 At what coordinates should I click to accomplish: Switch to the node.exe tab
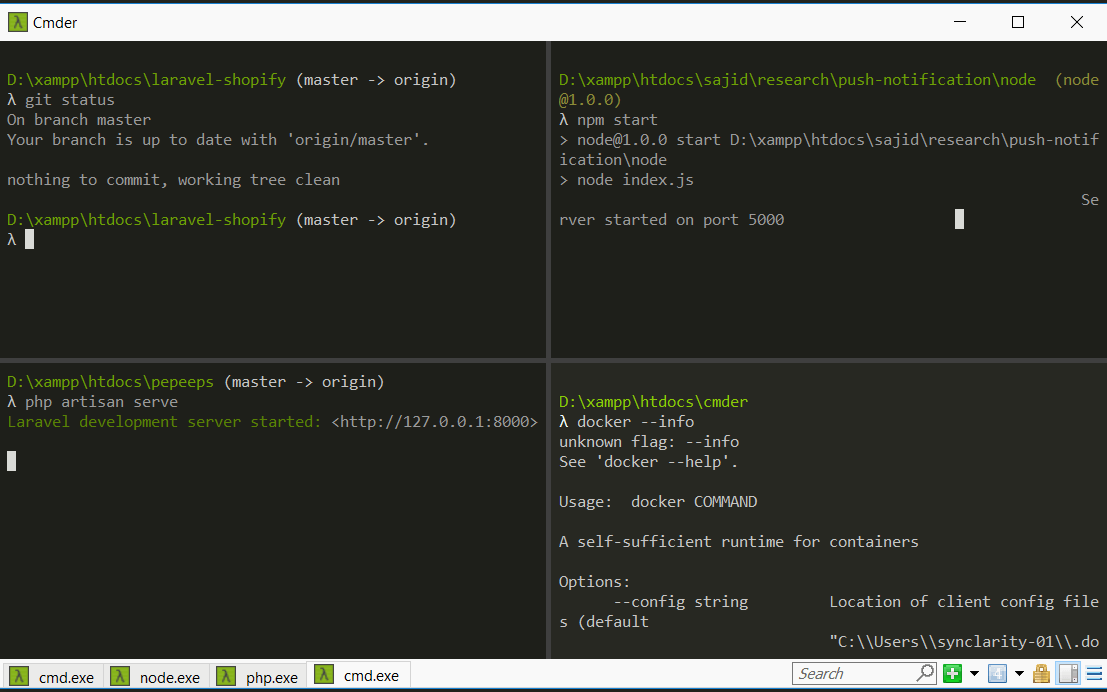(157, 676)
